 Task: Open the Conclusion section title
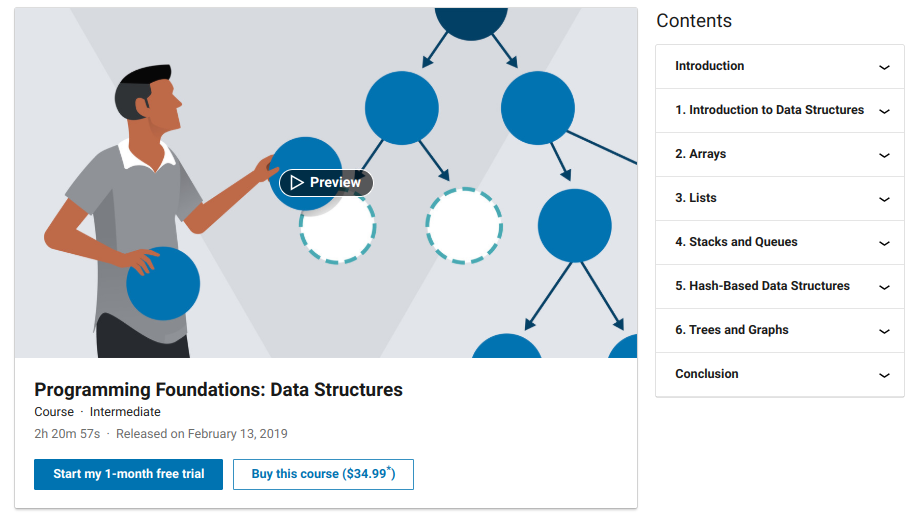point(707,374)
